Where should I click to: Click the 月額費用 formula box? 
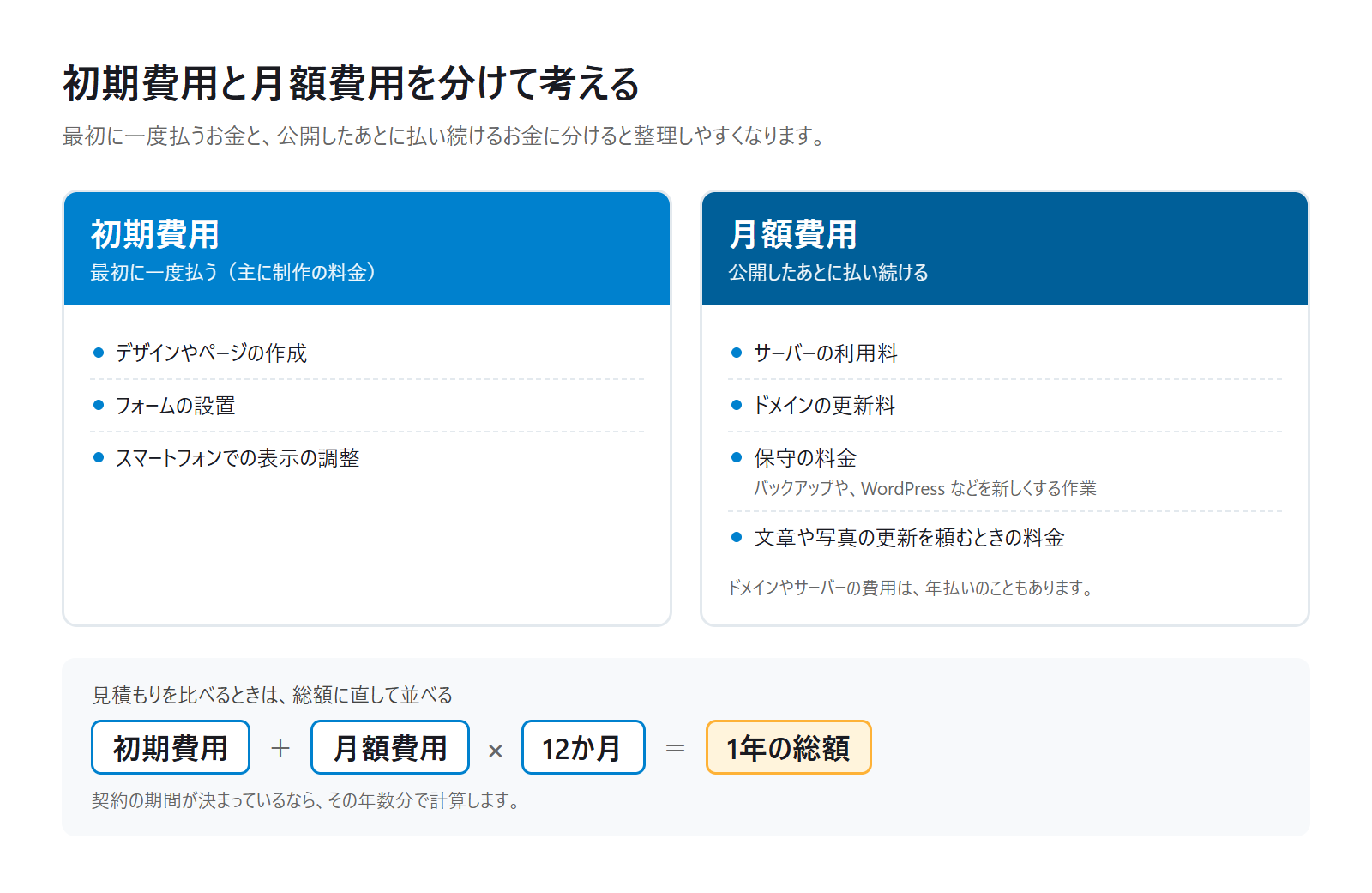click(390, 747)
